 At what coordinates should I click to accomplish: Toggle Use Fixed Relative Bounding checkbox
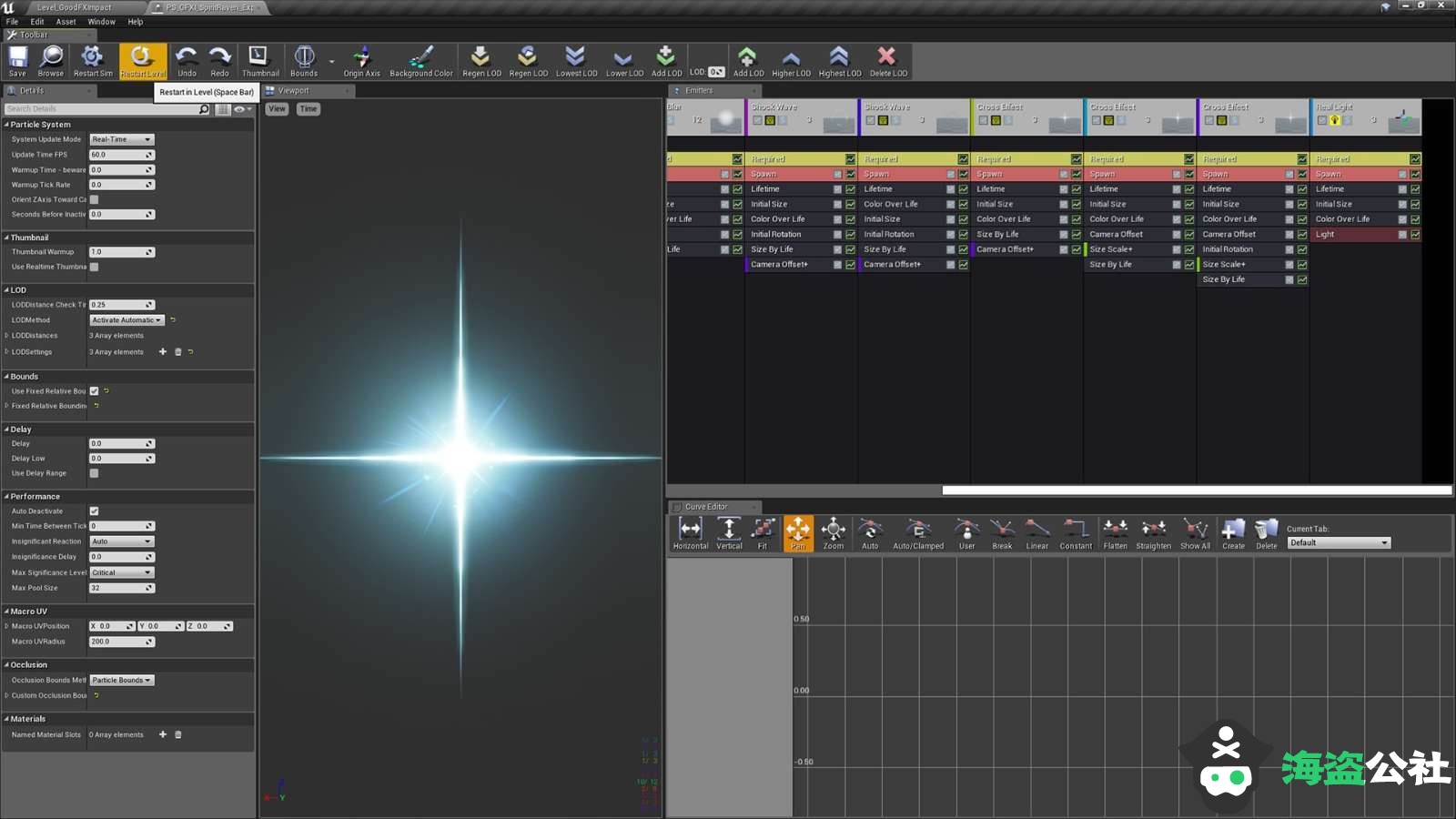94,391
